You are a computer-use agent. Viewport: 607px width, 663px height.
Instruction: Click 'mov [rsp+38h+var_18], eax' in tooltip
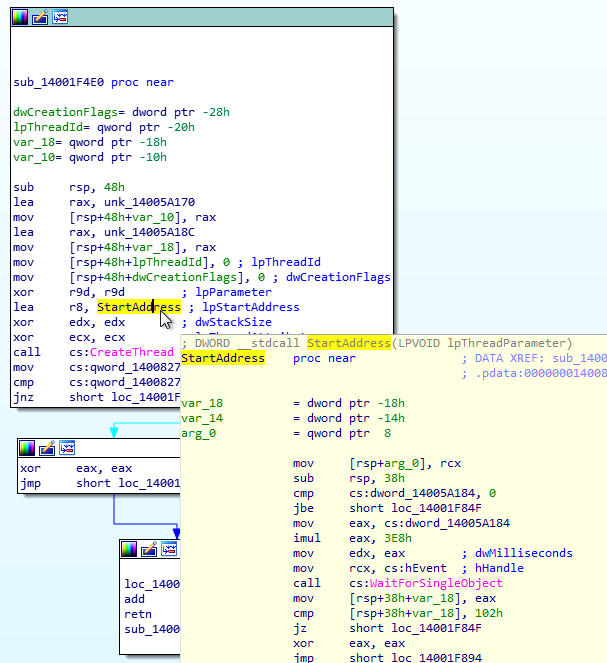(x=394, y=598)
